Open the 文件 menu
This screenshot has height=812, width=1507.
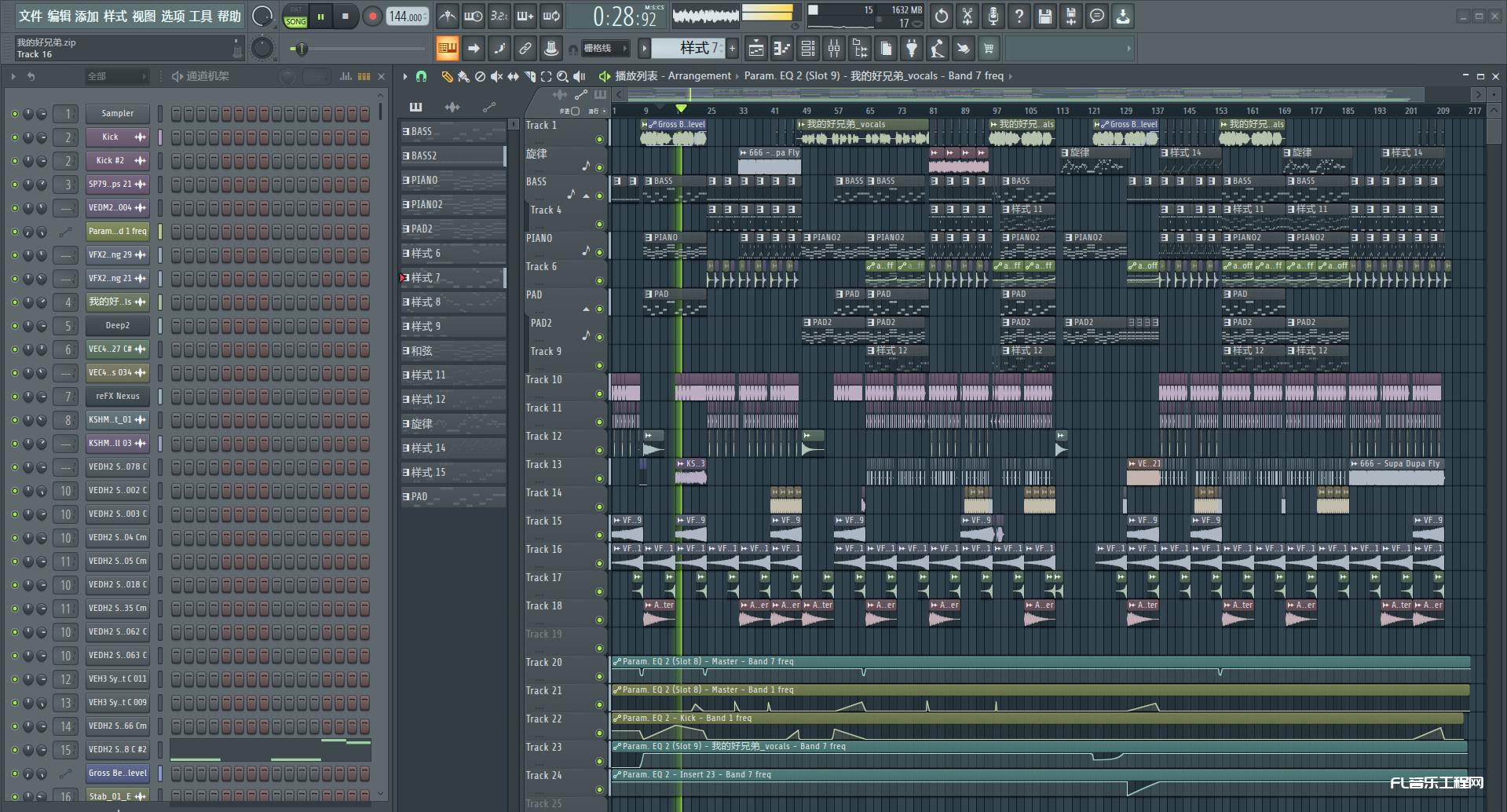point(30,16)
